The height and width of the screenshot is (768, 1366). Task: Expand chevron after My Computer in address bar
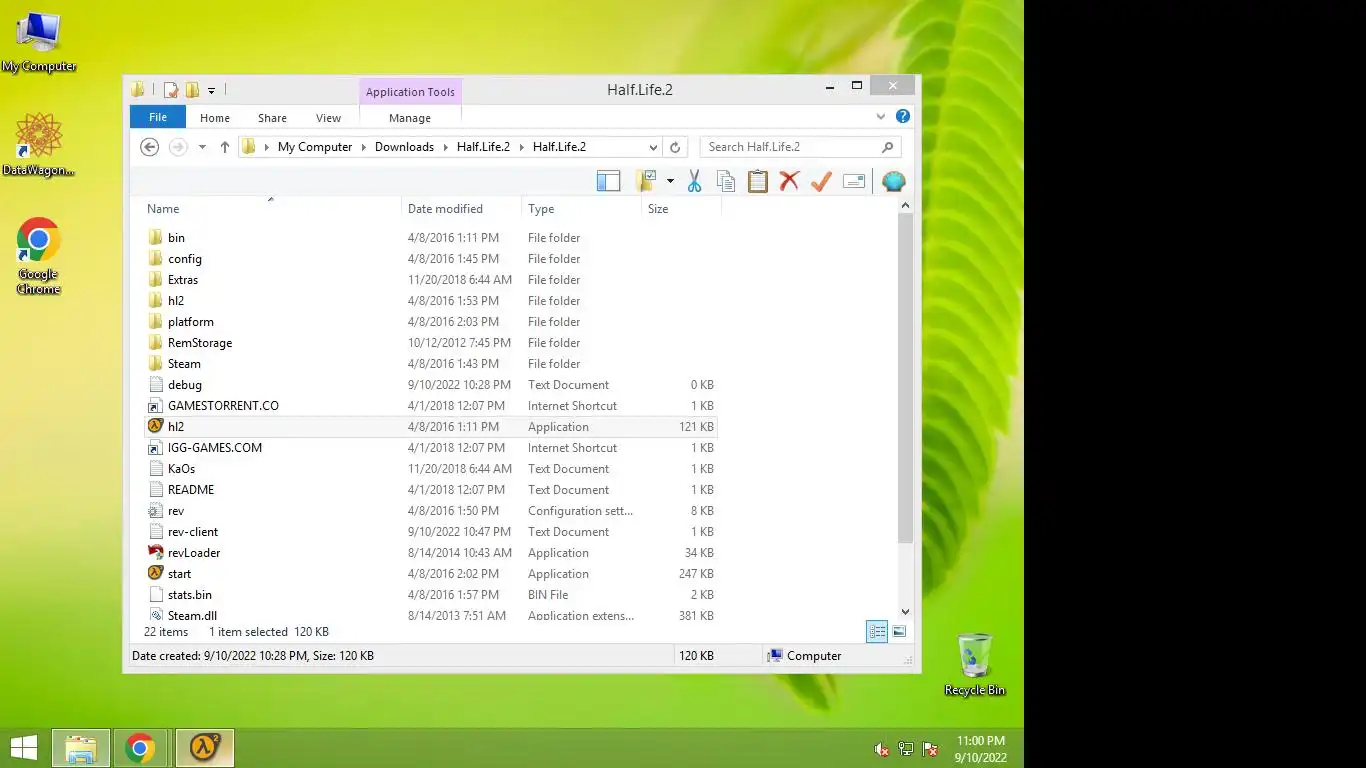pos(364,147)
